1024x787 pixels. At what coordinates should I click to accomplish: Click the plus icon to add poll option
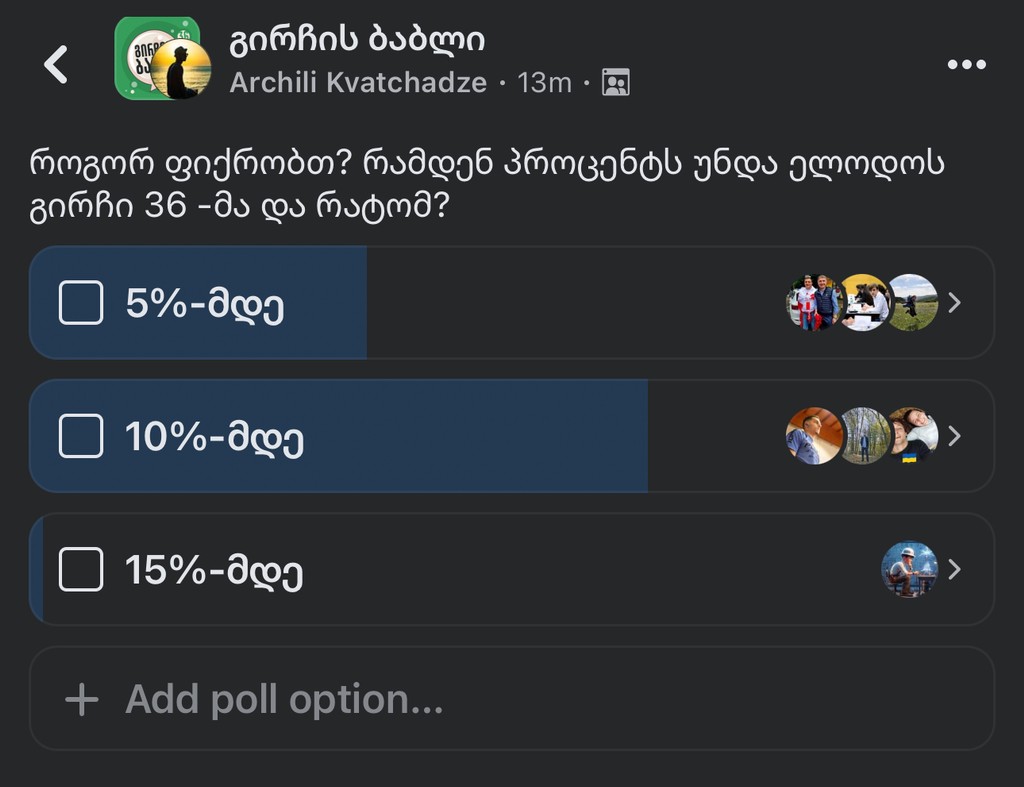tap(82, 698)
